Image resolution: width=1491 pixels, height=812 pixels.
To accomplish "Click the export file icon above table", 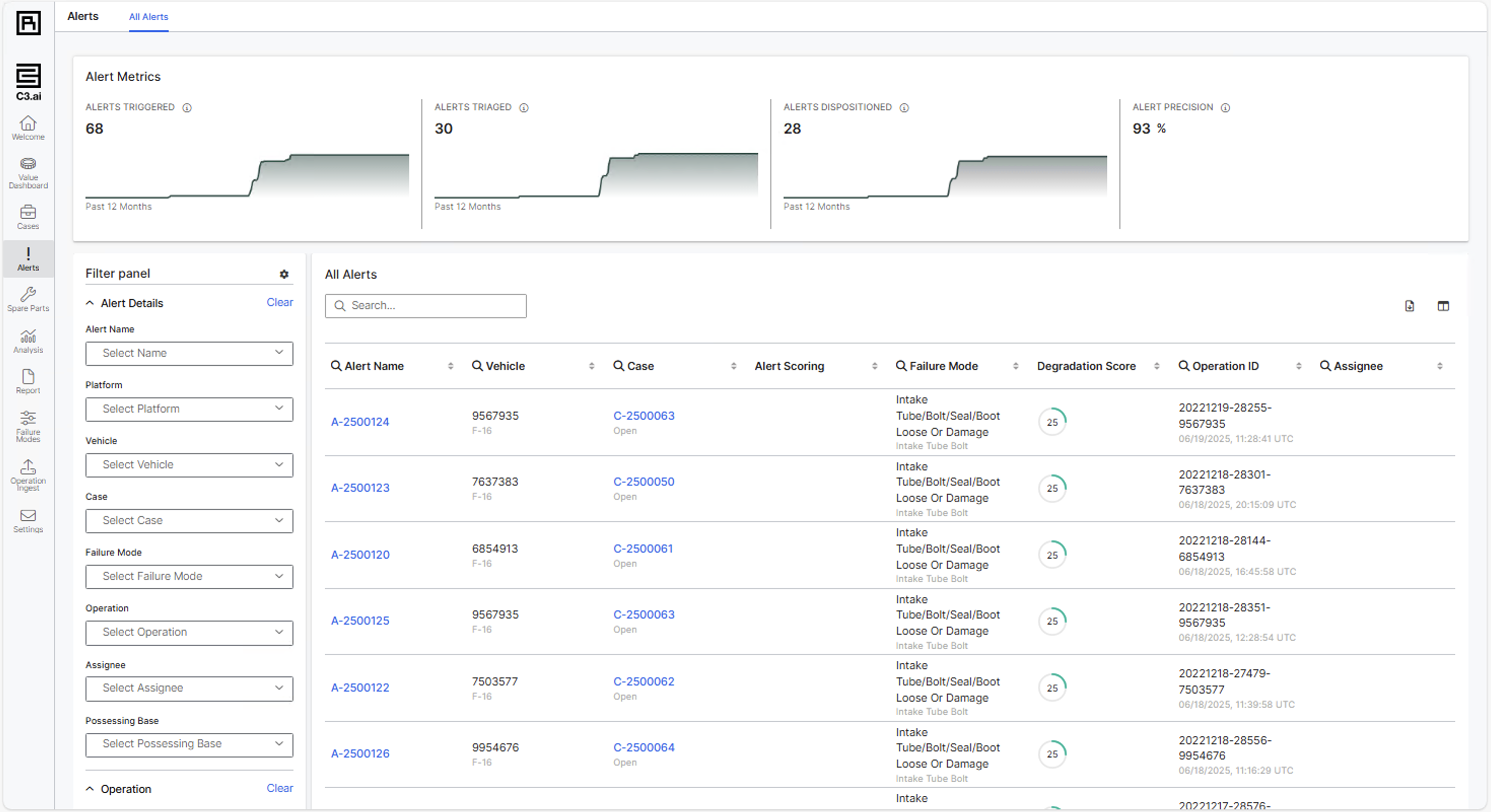I will 1409,306.
